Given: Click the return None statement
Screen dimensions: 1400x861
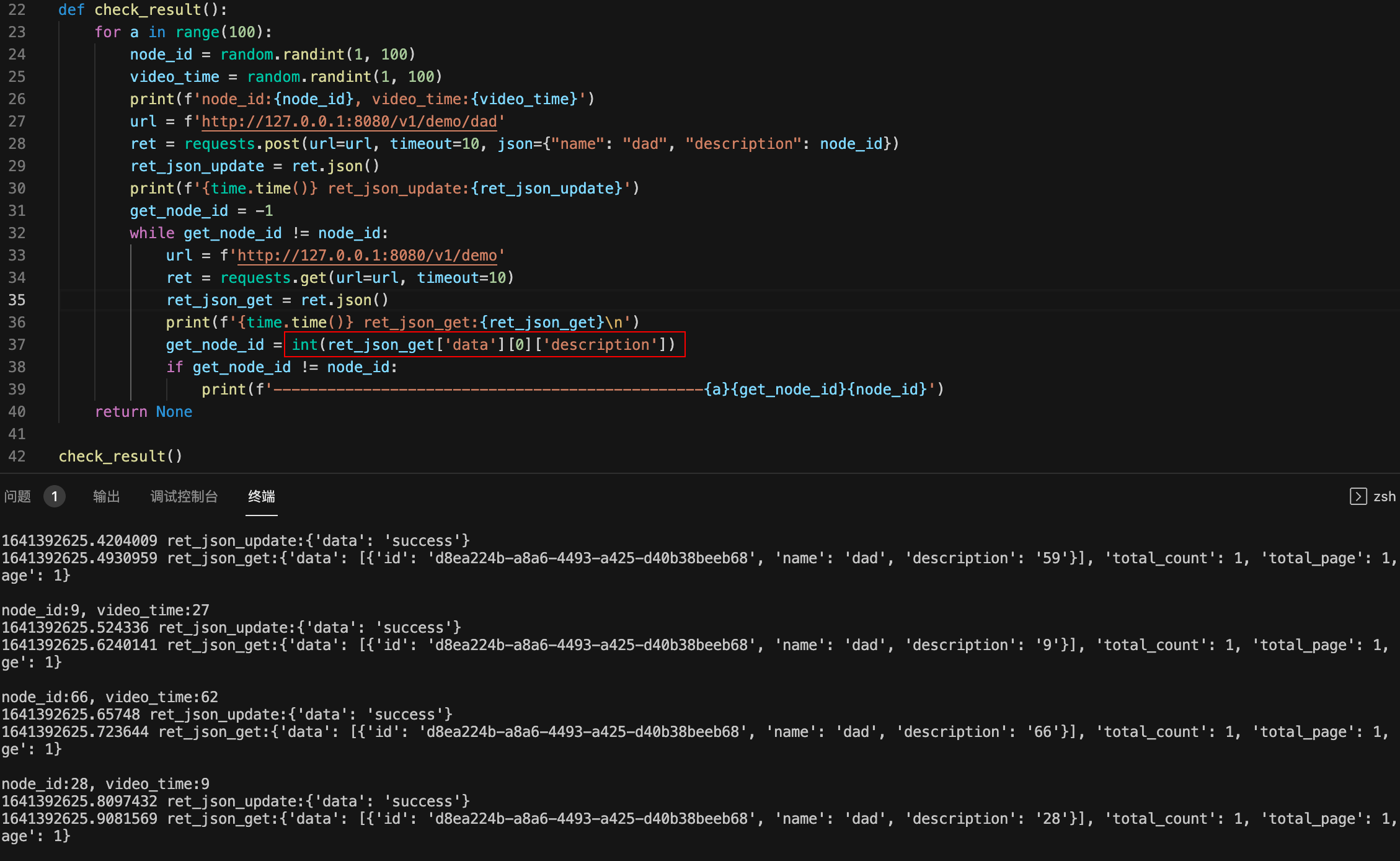Looking at the screenshot, I should click(x=143, y=411).
